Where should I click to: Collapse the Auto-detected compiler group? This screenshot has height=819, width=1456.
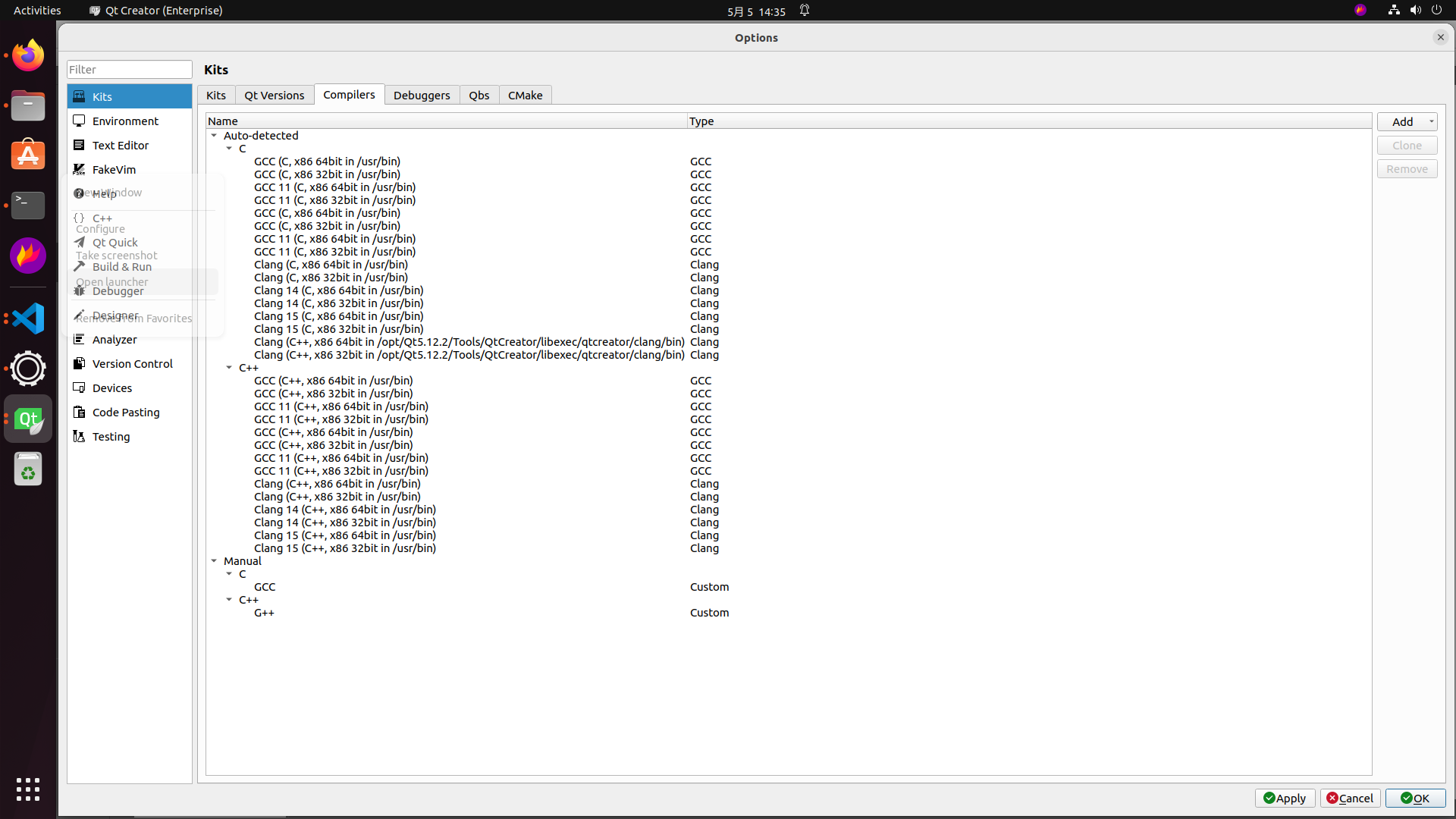tap(214, 135)
